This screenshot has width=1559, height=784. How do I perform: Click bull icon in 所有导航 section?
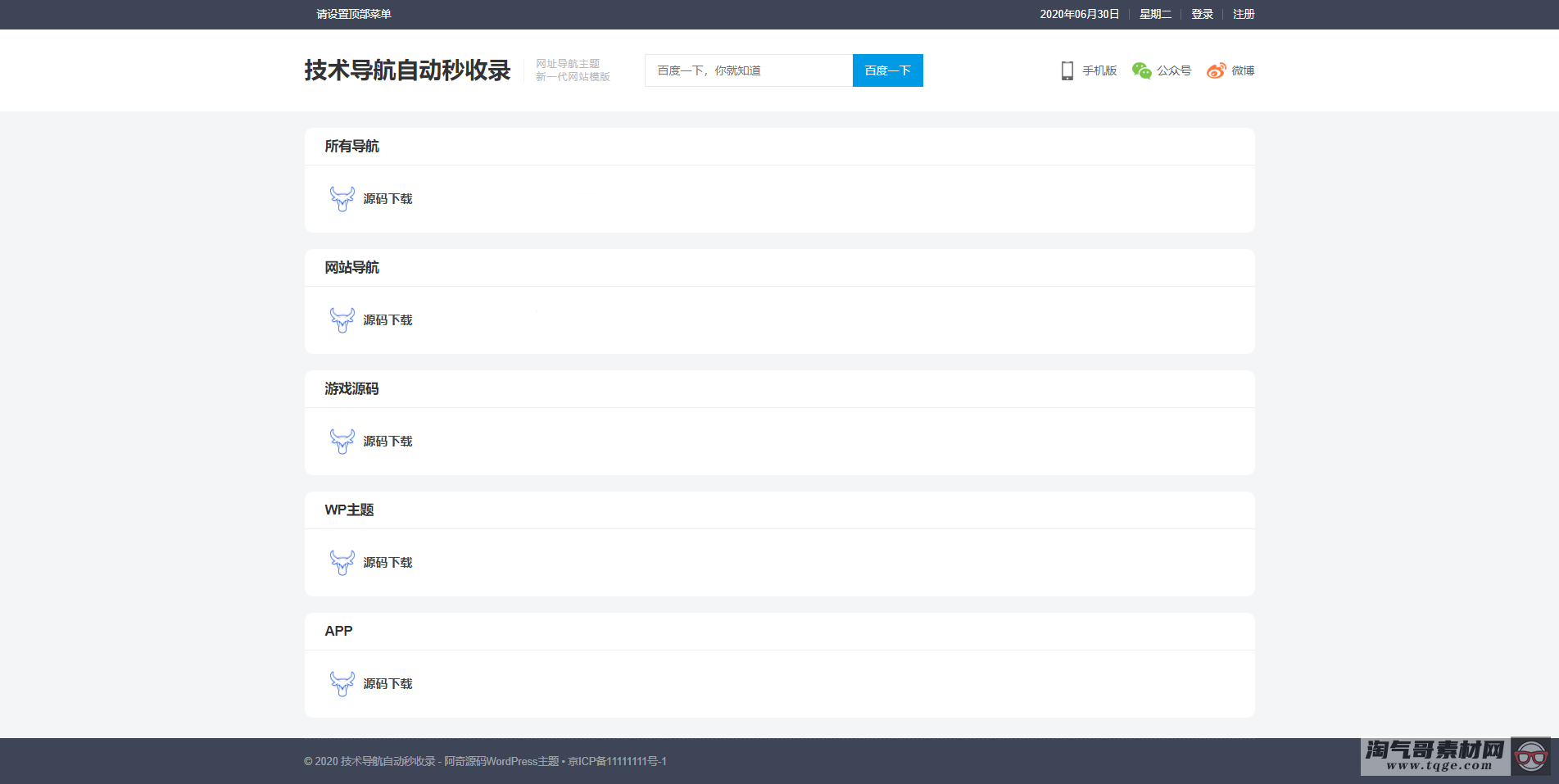(x=342, y=198)
